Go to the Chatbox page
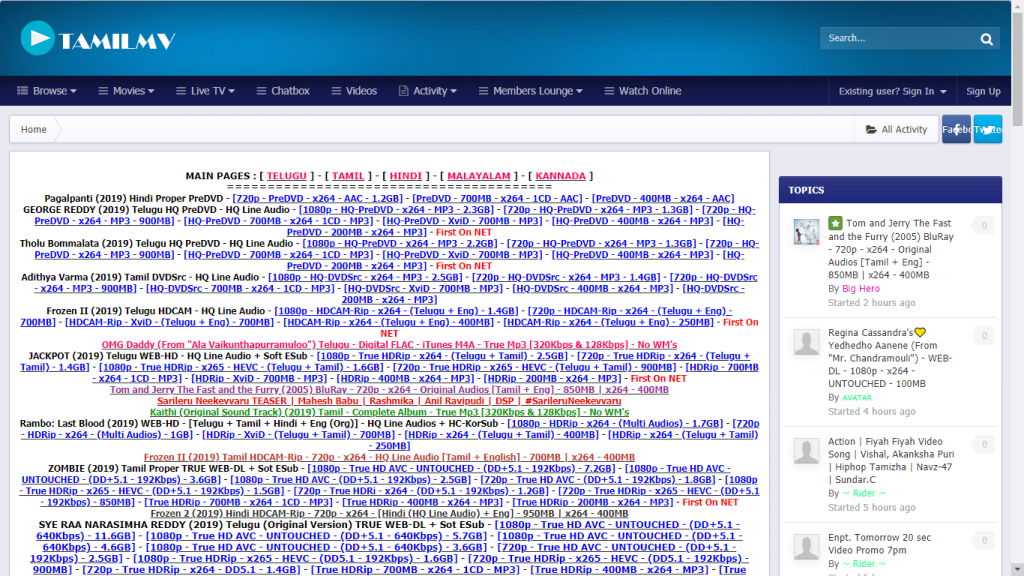 coord(283,91)
